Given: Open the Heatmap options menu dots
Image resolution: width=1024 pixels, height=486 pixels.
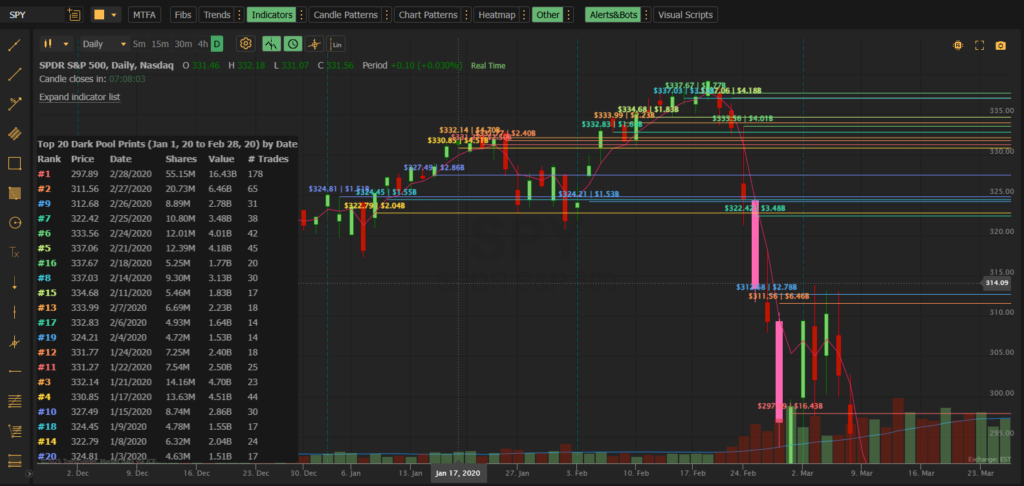Looking at the screenshot, I should tap(522, 14).
